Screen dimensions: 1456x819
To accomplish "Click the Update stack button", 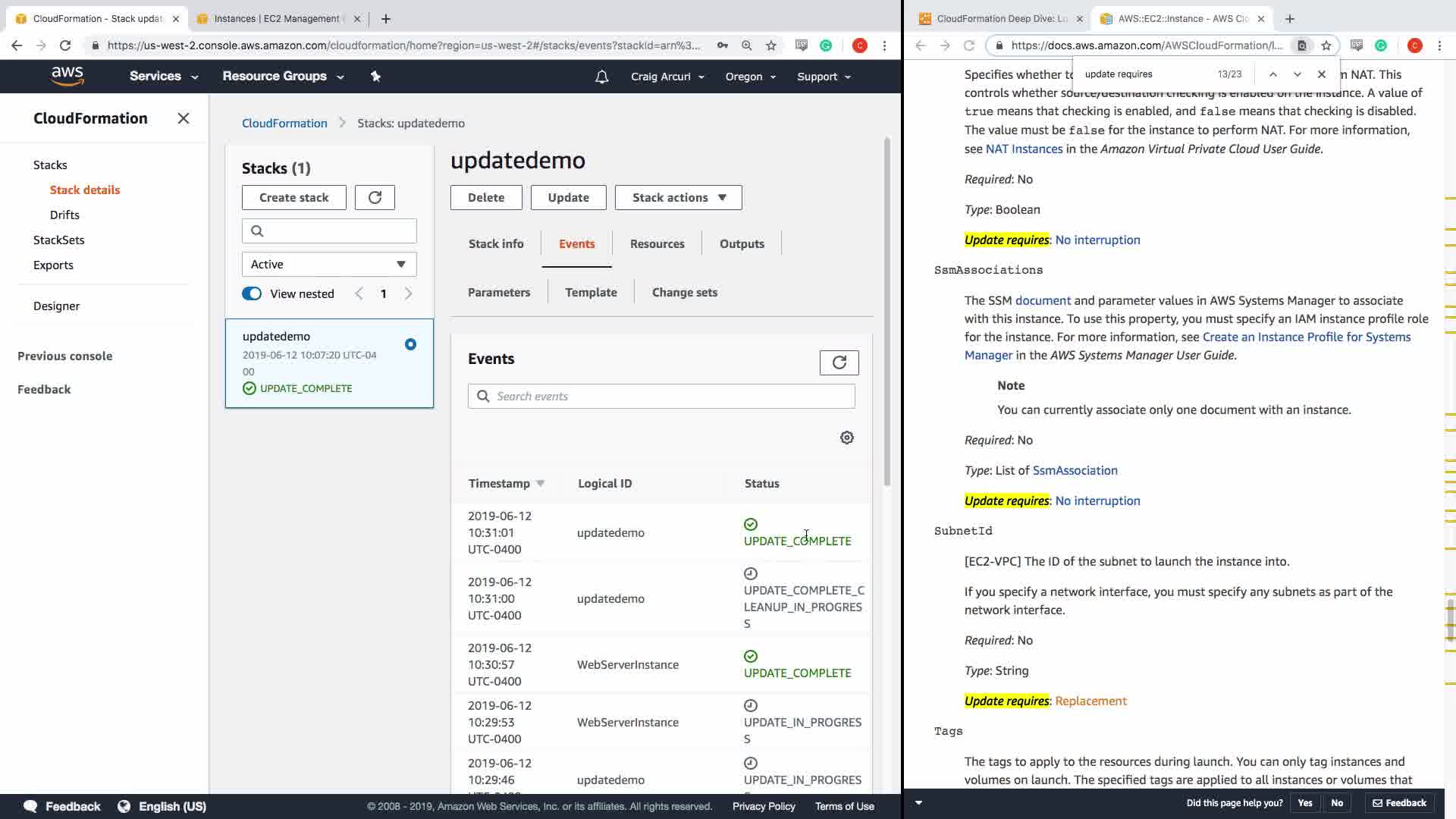I will coord(568,197).
